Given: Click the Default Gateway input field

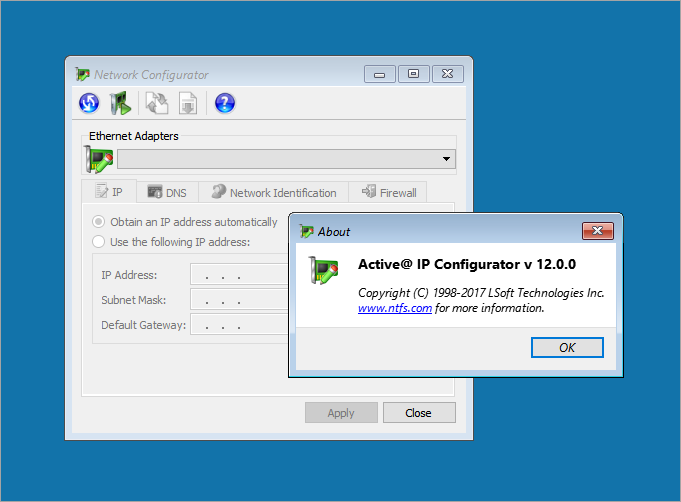Looking at the screenshot, I should pos(239,324).
